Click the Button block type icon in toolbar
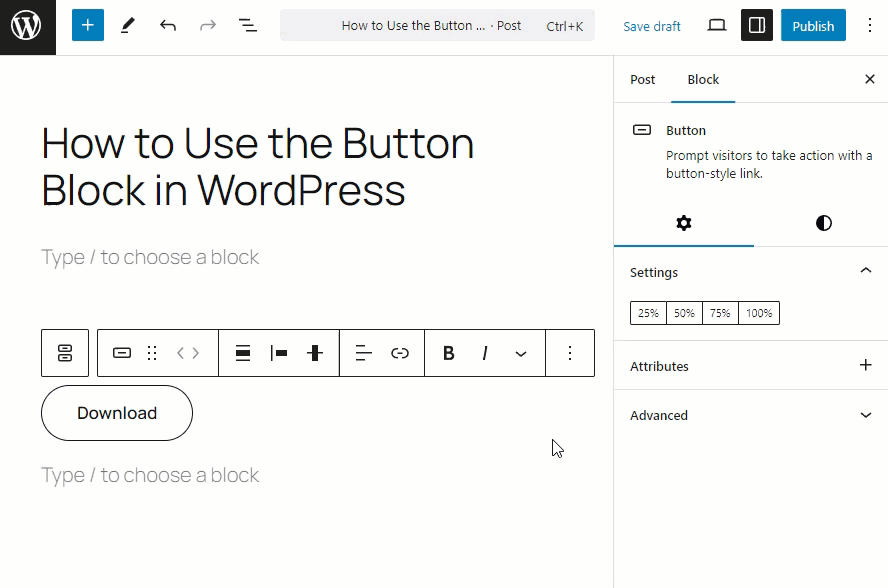Image resolution: width=888 pixels, height=588 pixels. (122, 353)
